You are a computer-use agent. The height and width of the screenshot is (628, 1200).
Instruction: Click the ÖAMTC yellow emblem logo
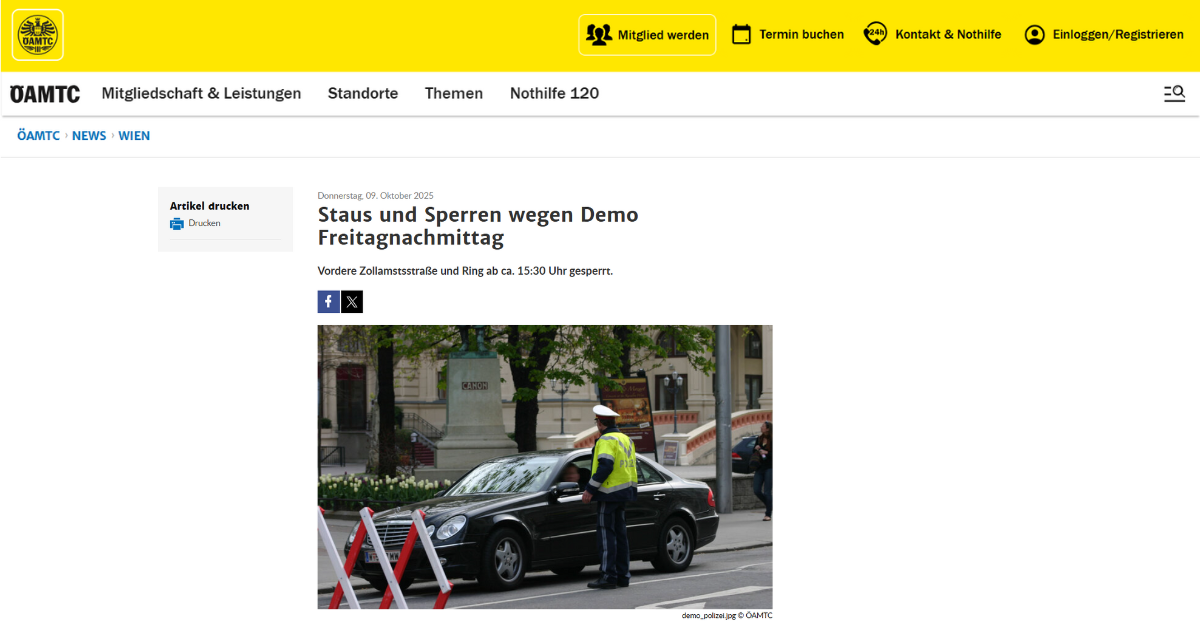pos(38,35)
